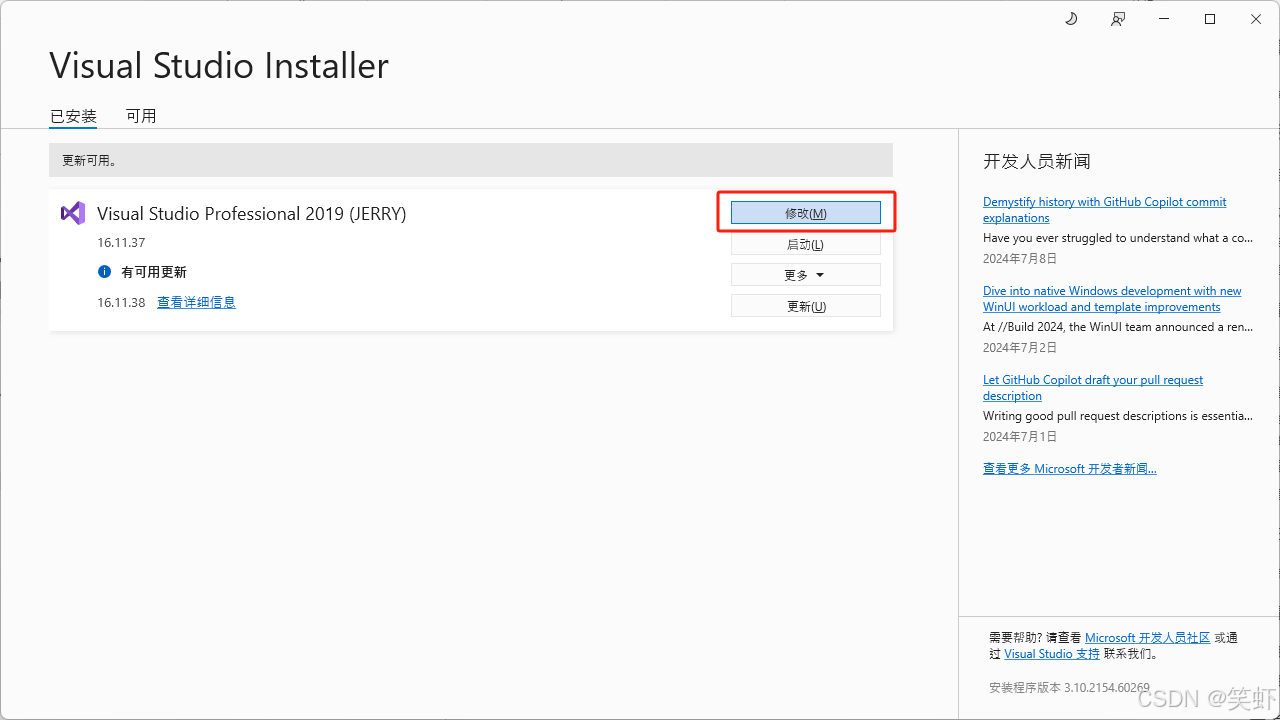Click the 更新可用。 notification banner
Image resolution: width=1280 pixels, height=720 pixels.
(471, 160)
